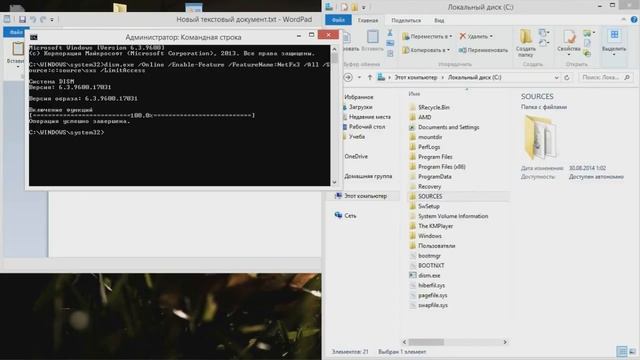This screenshot has width=640, height=360.
Task: Expand the address bar history dropdown
Action: (556, 77)
